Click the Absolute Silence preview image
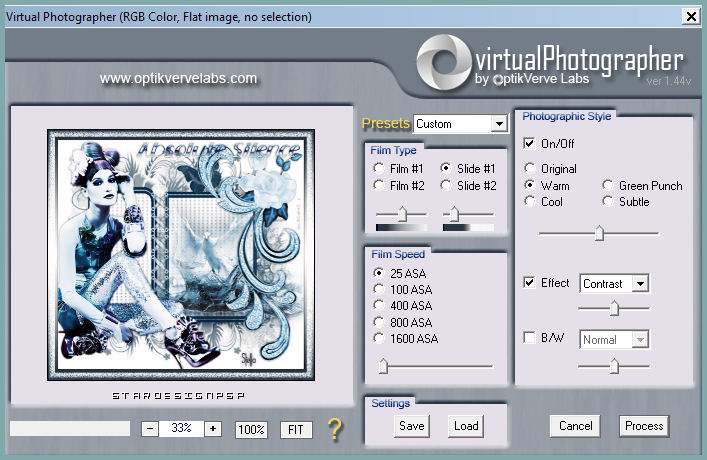This screenshot has width=707, height=460. [x=181, y=255]
